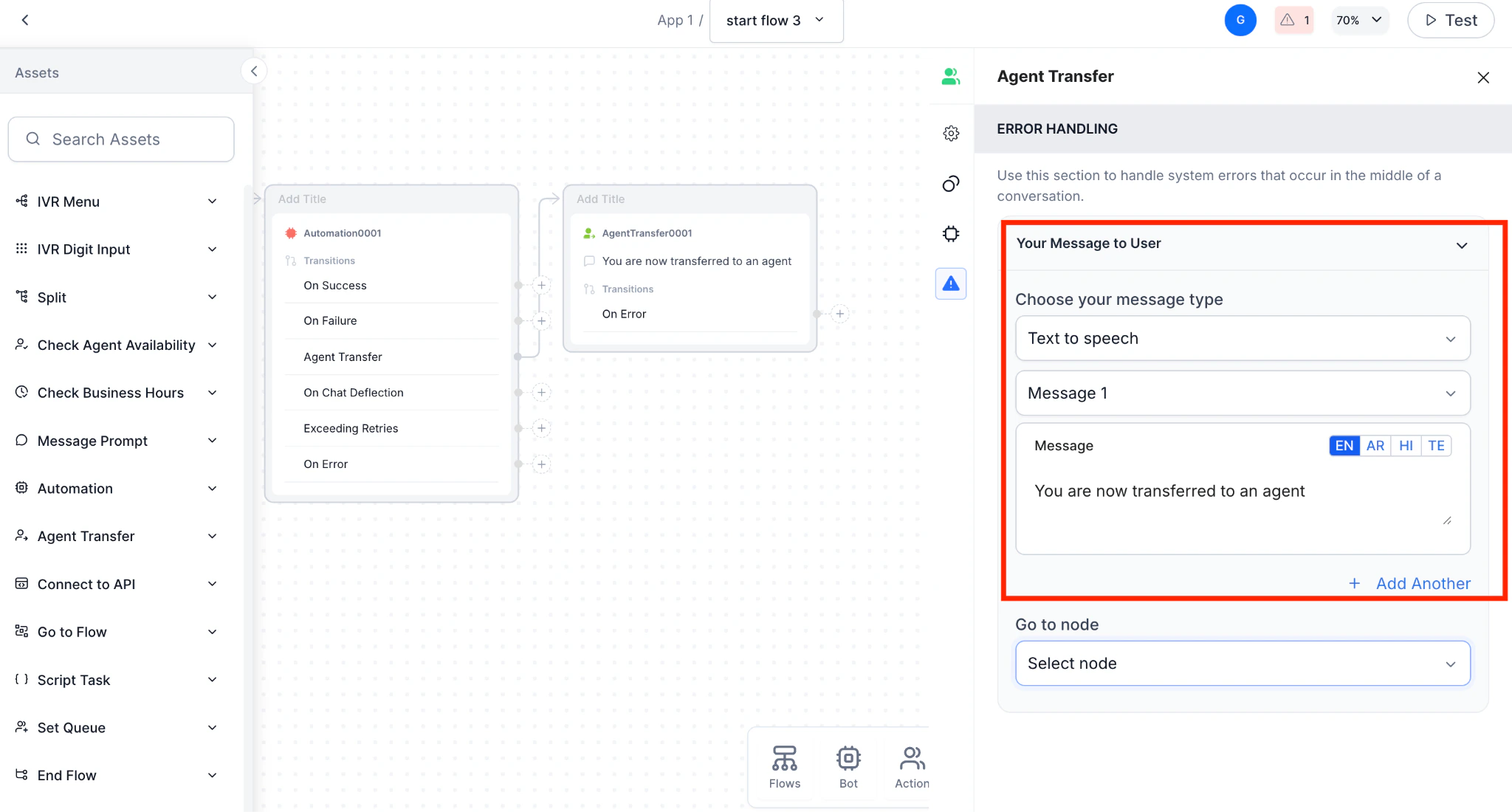Open the settings gear side tab
The height and width of the screenshot is (812, 1512).
(x=951, y=134)
